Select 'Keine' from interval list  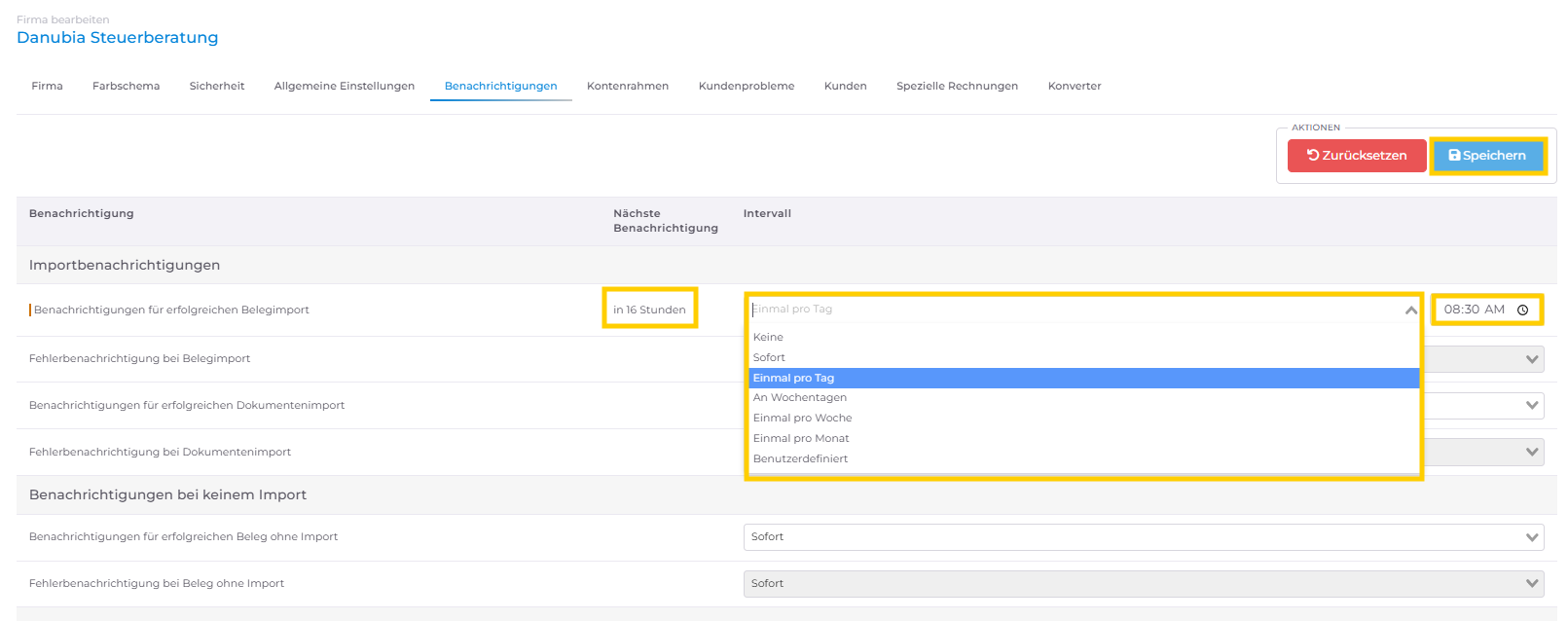pos(768,337)
